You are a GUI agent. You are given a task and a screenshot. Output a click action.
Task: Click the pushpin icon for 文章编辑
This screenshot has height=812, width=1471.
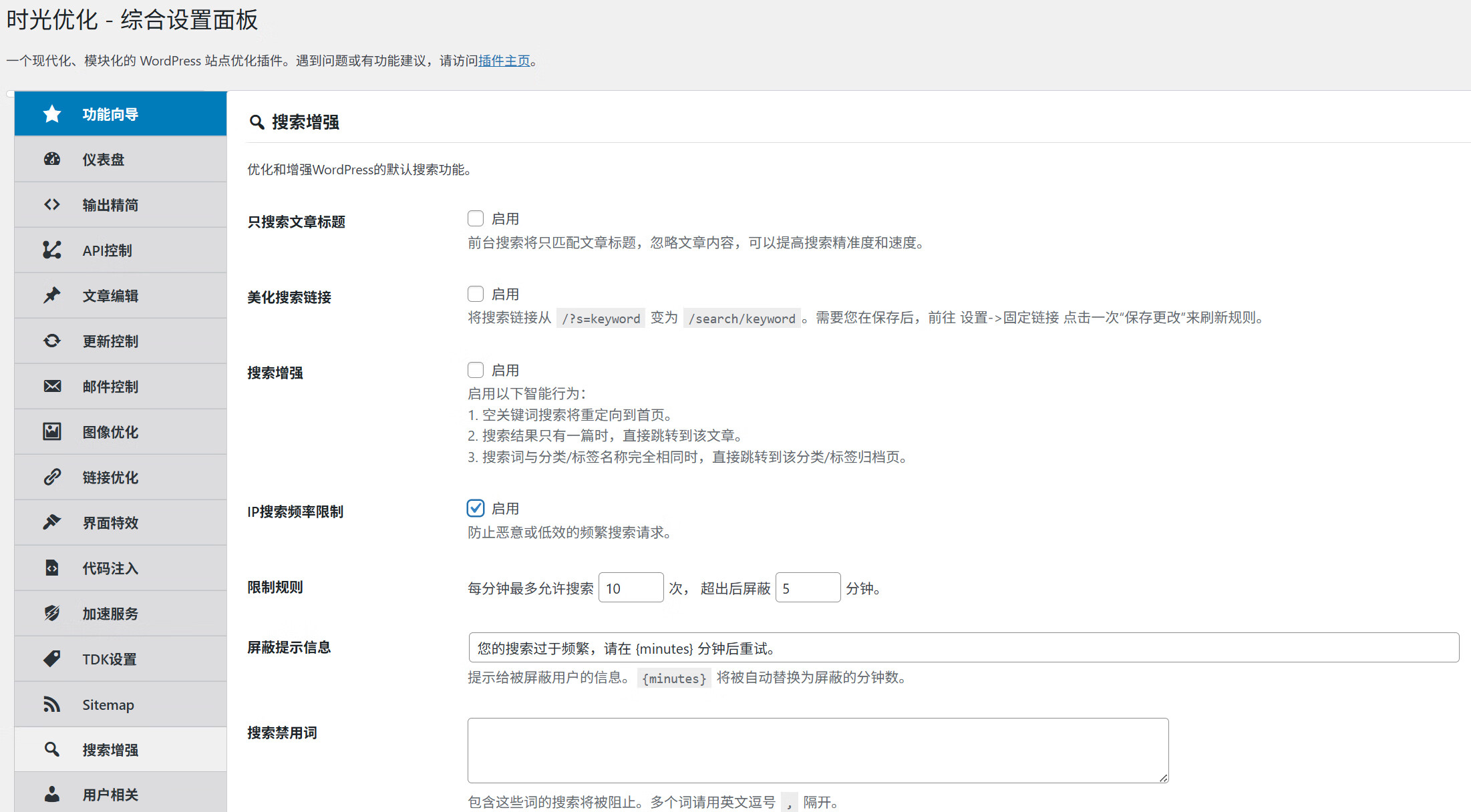(x=52, y=295)
